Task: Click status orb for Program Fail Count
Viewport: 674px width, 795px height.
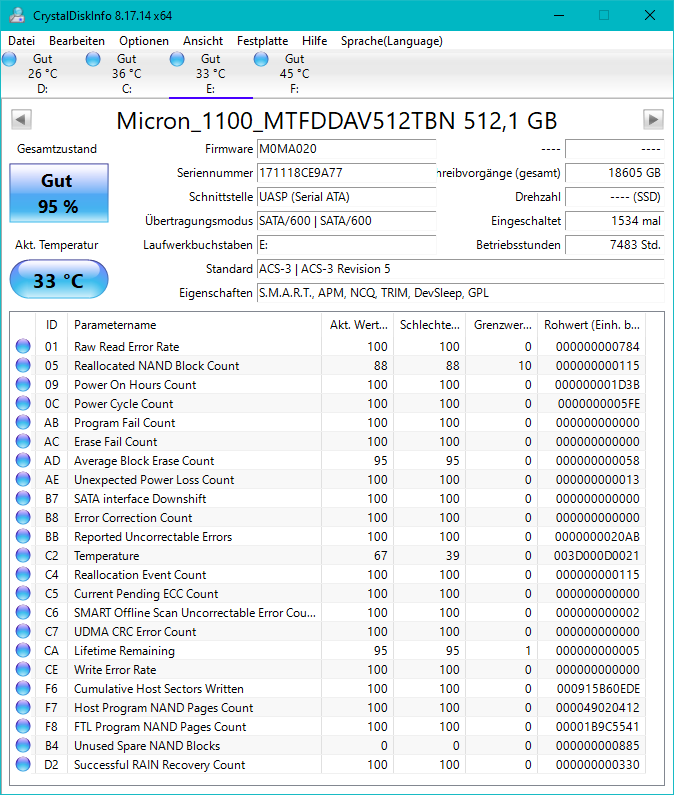Action: tap(23, 422)
